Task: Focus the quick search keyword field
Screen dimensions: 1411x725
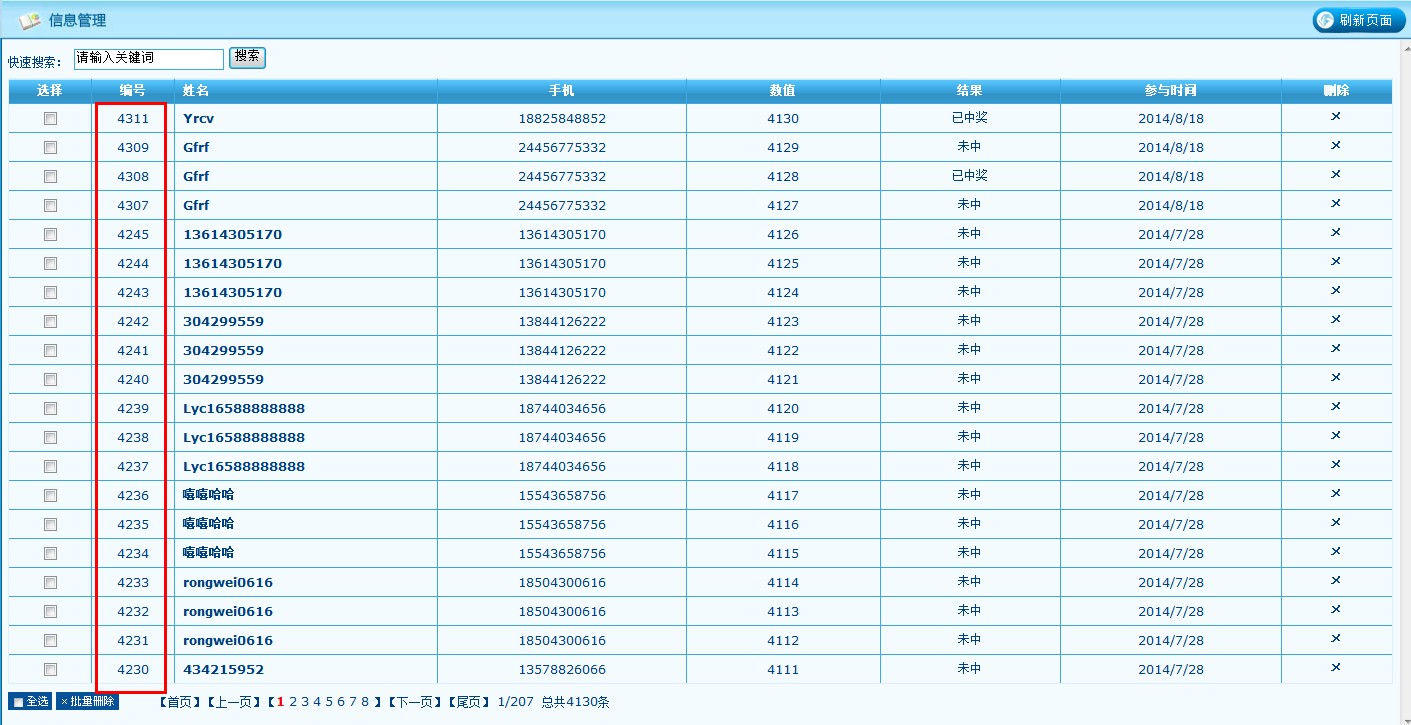Action: 148,59
